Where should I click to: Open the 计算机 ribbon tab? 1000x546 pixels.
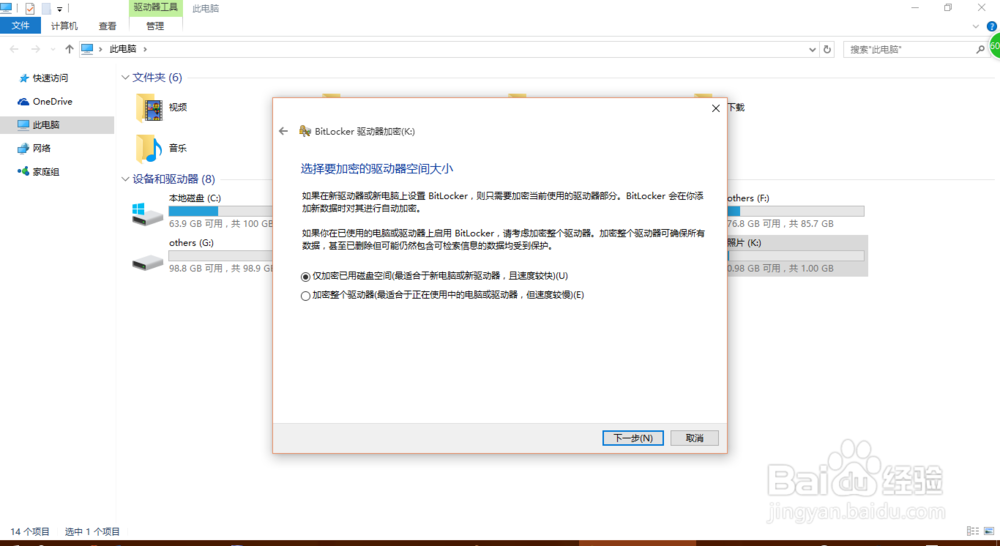(64, 26)
